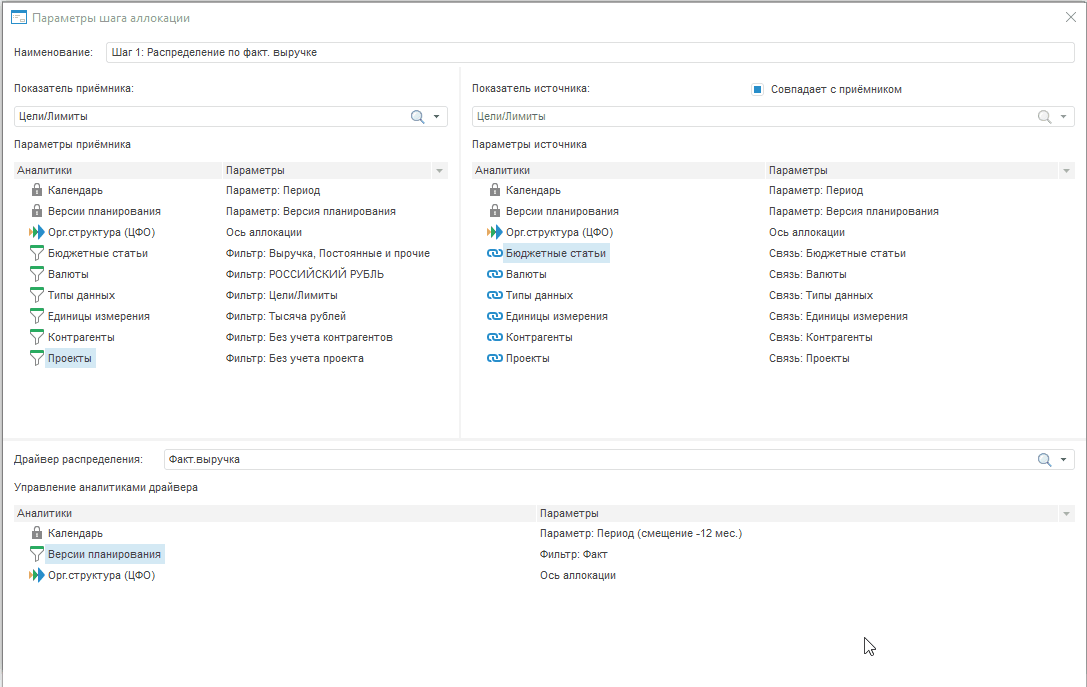
Task: Select Проекты row in receiver parameters
Action: tap(70, 358)
